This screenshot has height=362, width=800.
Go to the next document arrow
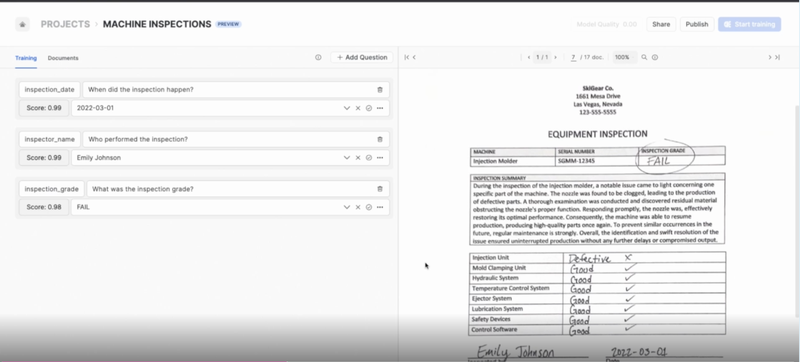click(x=769, y=58)
